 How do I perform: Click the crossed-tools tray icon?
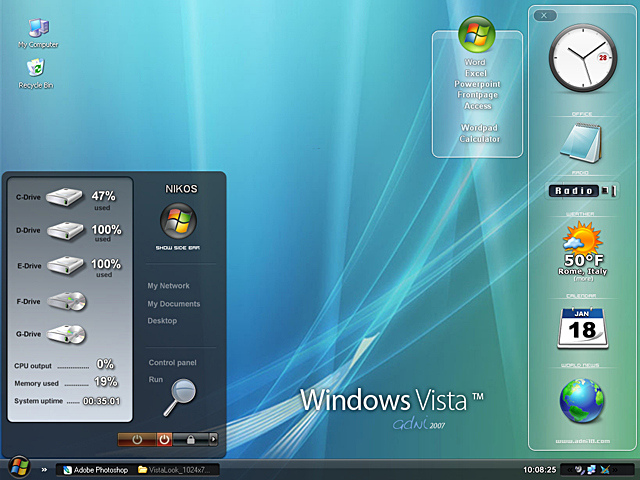[605, 470]
